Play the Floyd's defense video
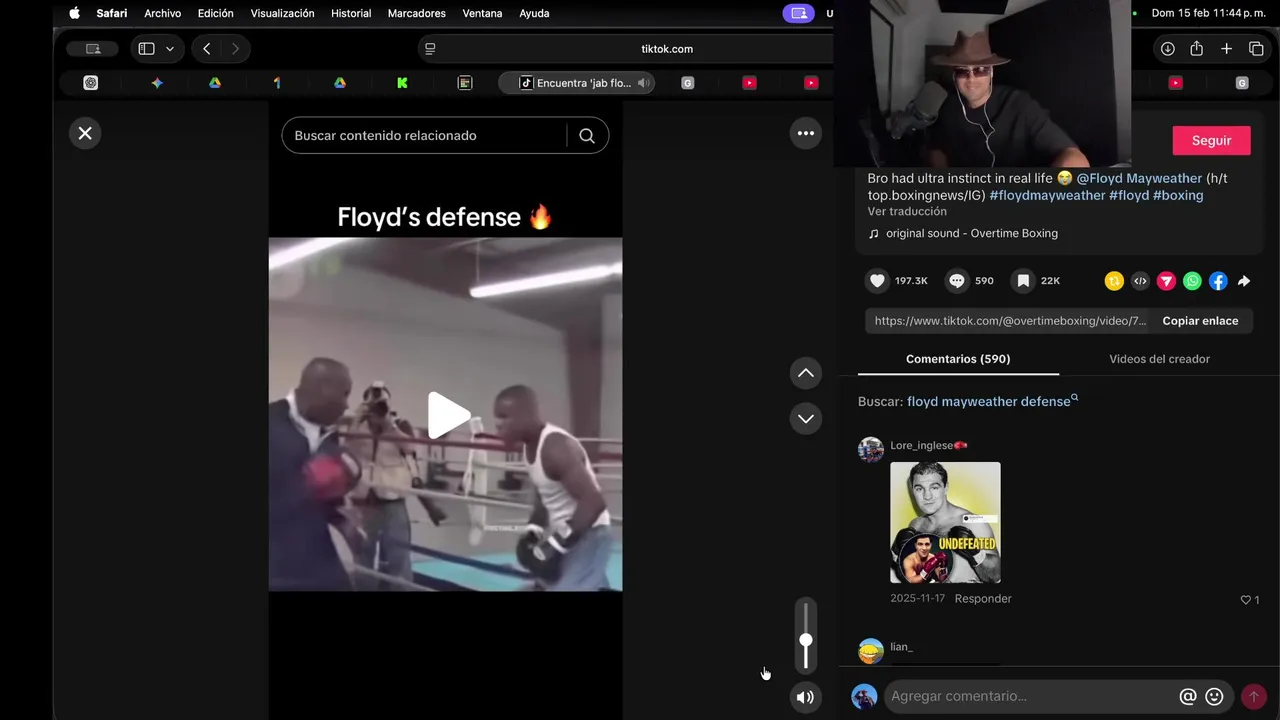This screenshot has height=720, width=1280. (x=449, y=415)
